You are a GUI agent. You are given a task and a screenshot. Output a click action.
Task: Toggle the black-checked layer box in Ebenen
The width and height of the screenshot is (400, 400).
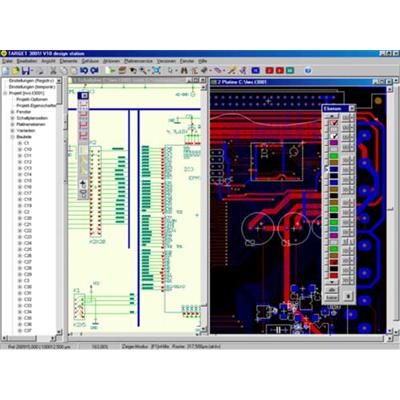[334, 136]
